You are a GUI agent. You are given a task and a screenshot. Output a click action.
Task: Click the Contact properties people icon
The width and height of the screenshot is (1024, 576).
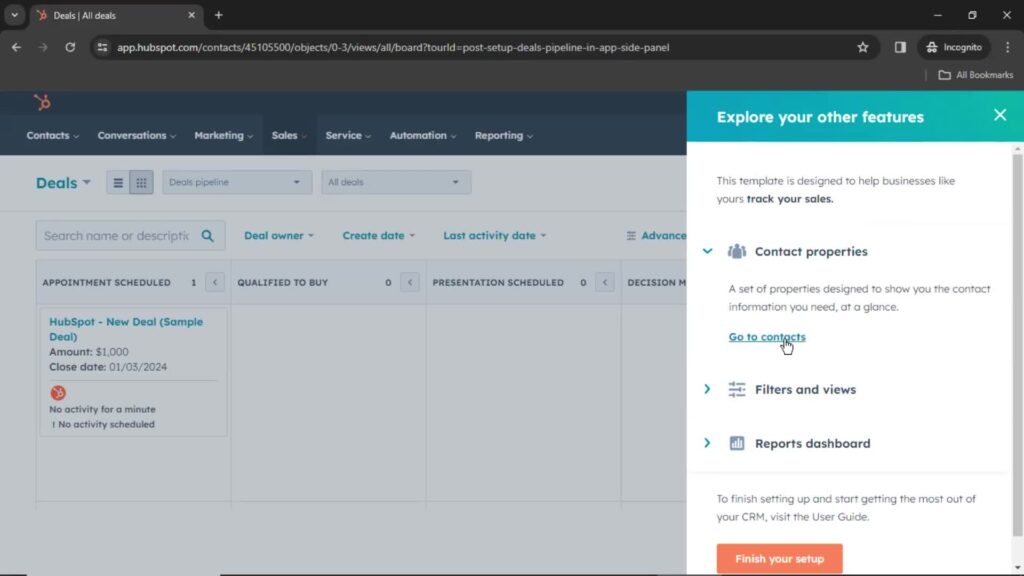pos(737,251)
